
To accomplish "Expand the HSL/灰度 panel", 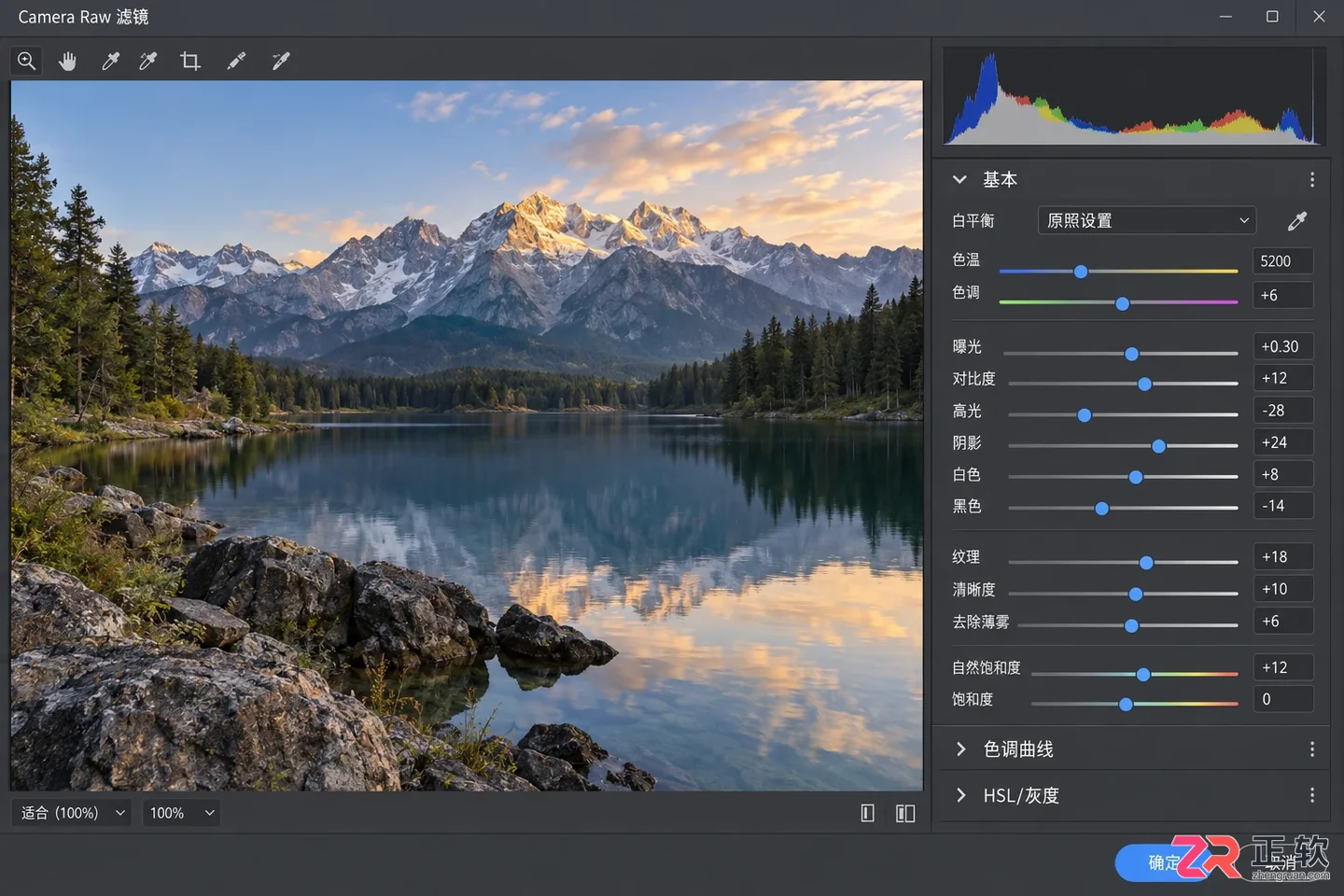I will click(960, 795).
